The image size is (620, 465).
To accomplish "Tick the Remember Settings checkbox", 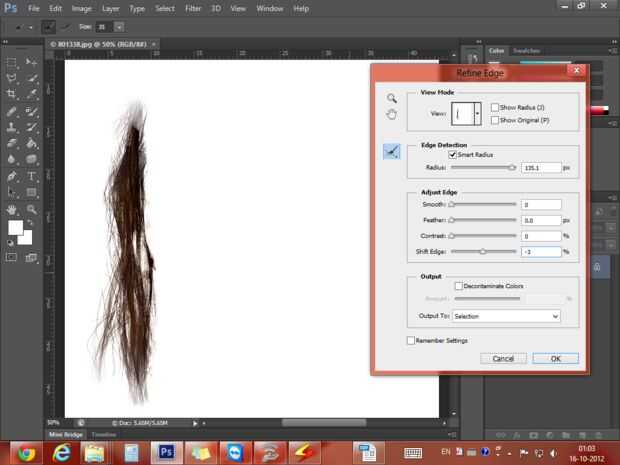I will tap(411, 340).
